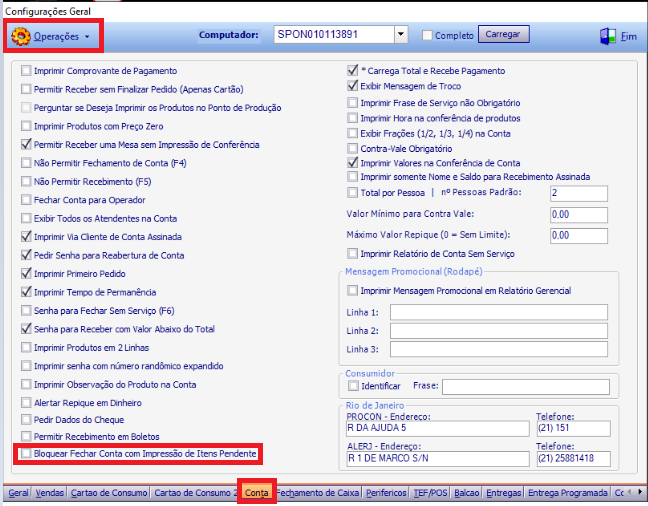648x506 pixels.
Task: Switch to the Perifericos tab
Action: (386, 493)
